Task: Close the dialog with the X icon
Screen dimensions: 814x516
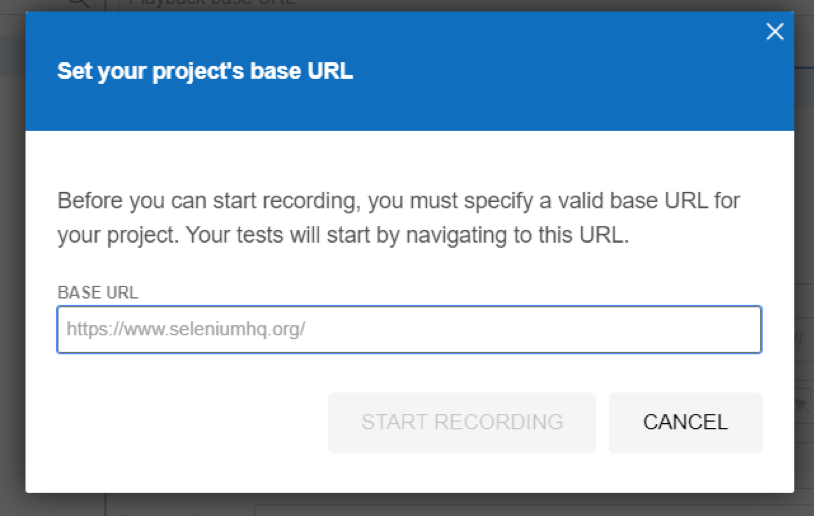Action: [774, 32]
